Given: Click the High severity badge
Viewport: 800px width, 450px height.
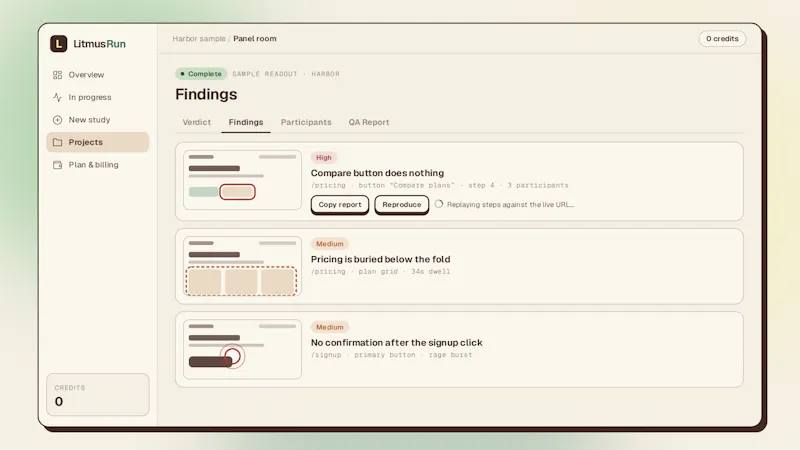Looking at the screenshot, I should click(x=323, y=158).
